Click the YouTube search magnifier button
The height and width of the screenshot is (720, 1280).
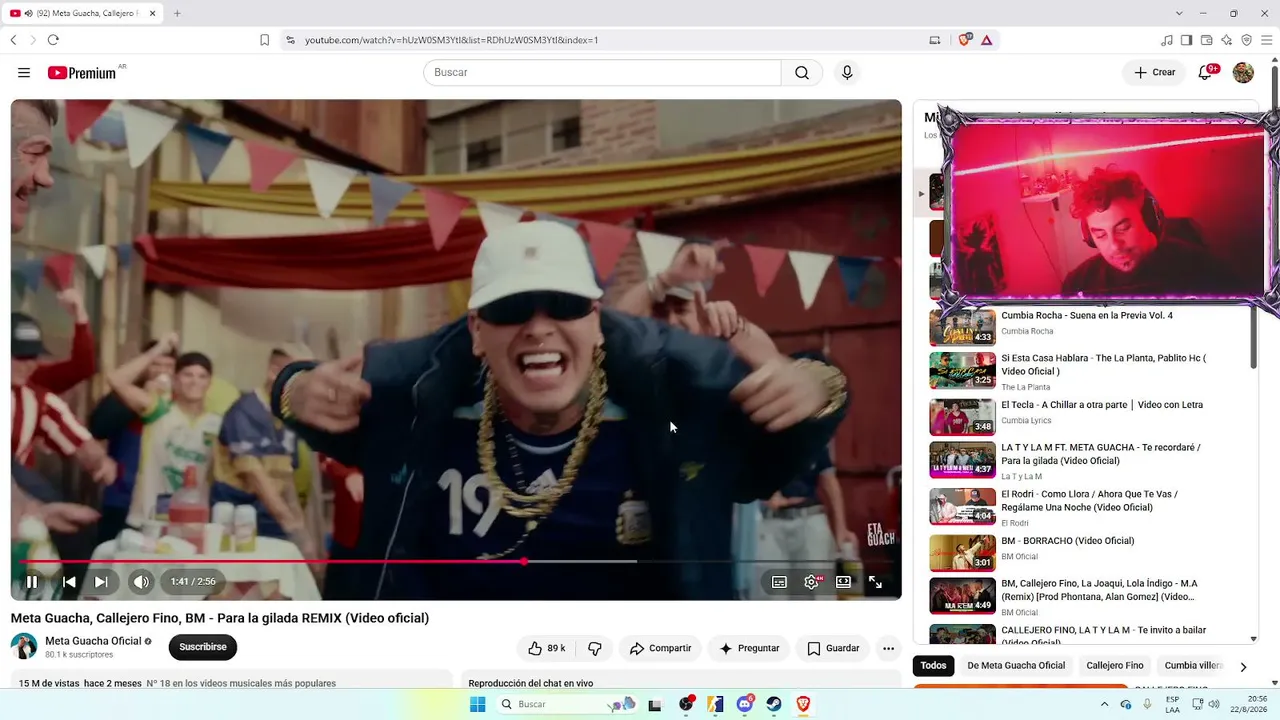click(802, 73)
